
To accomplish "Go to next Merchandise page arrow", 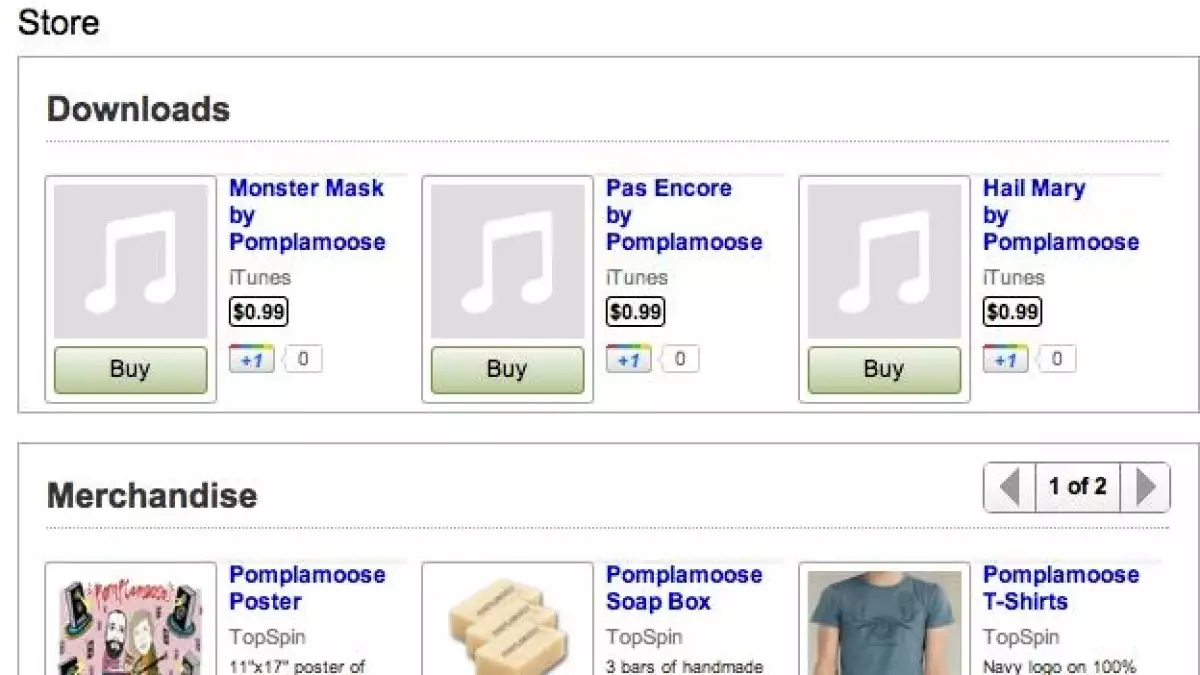I will (x=1145, y=487).
